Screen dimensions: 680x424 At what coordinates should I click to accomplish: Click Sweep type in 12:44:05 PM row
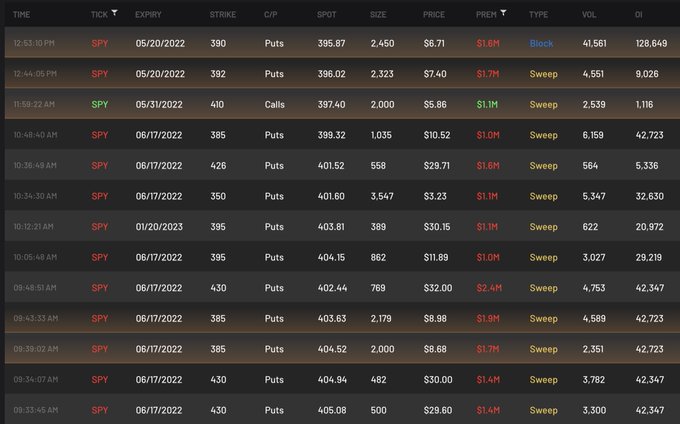click(x=543, y=74)
